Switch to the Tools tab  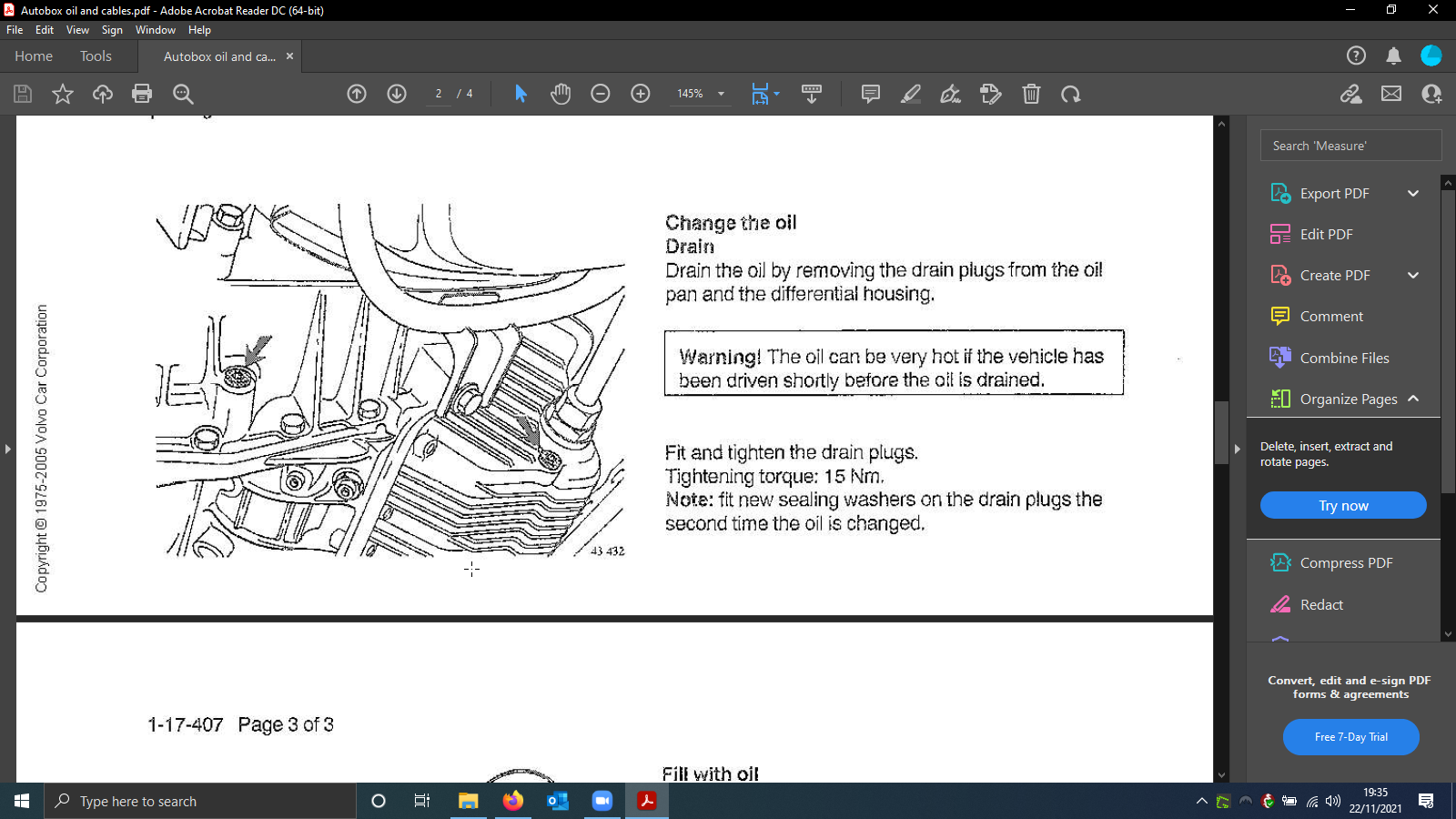[96, 56]
